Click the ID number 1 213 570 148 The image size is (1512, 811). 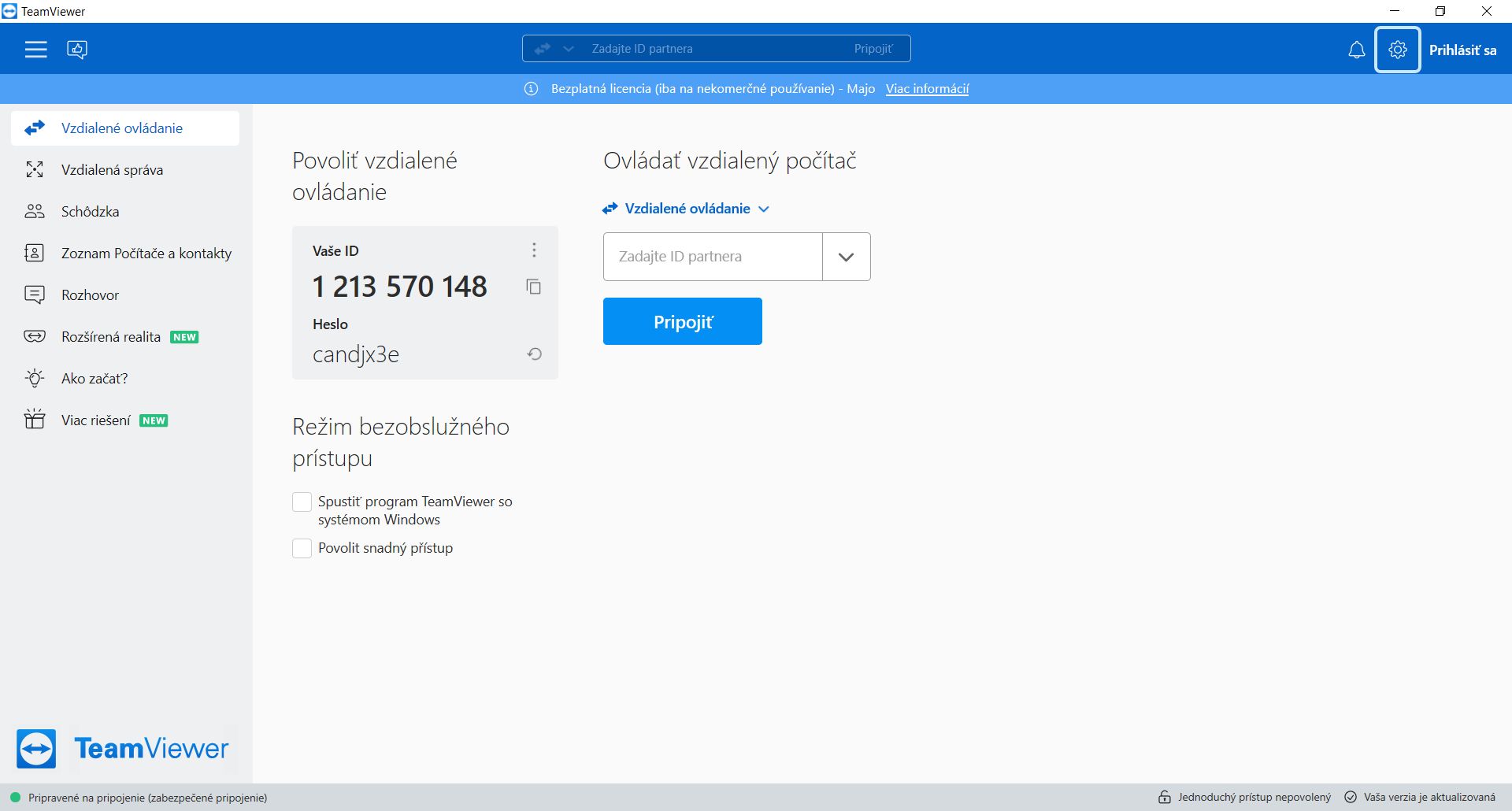(x=400, y=287)
